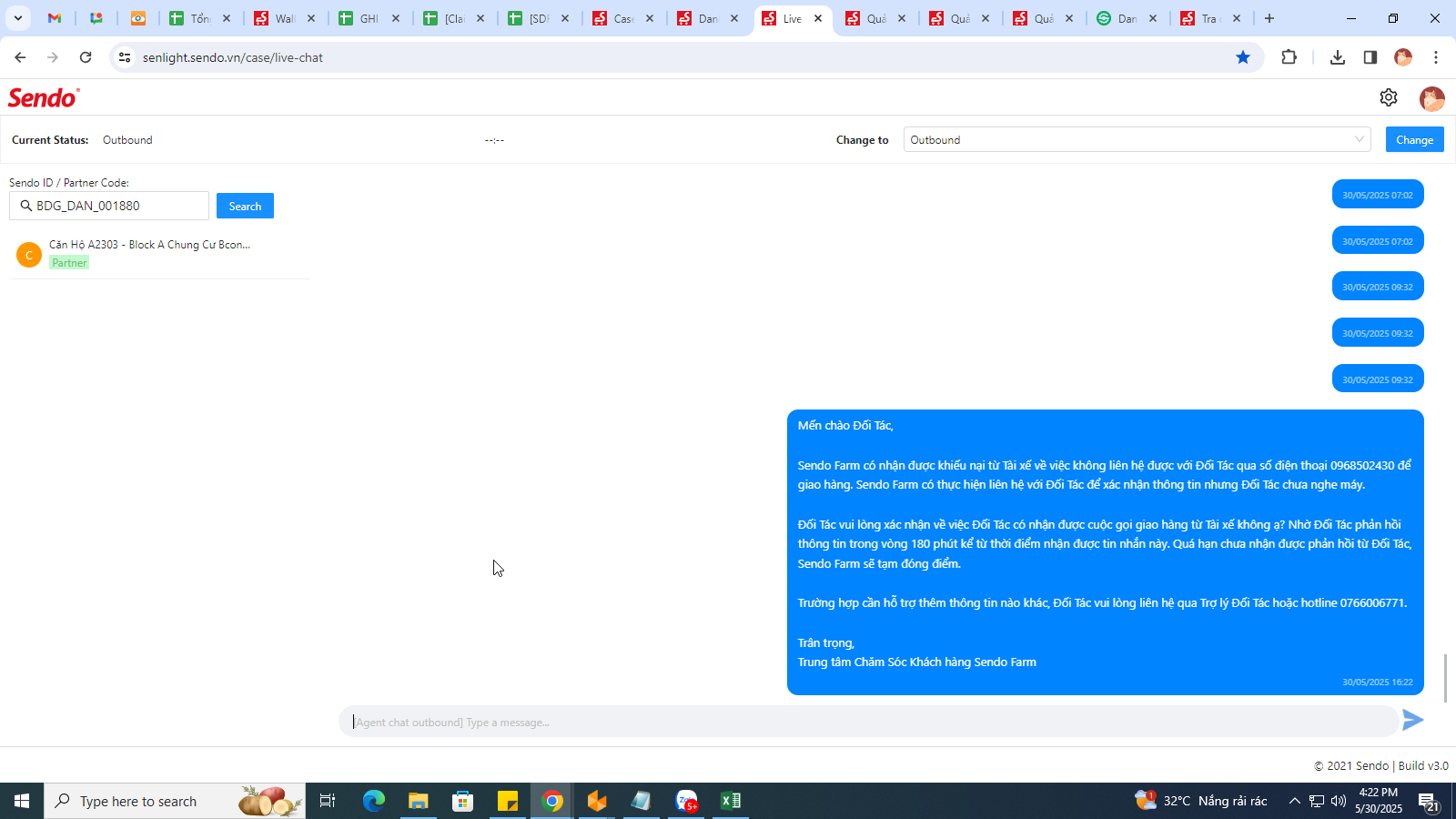The height and width of the screenshot is (819, 1456).
Task: Click the message input box
Action: click(x=868, y=722)
